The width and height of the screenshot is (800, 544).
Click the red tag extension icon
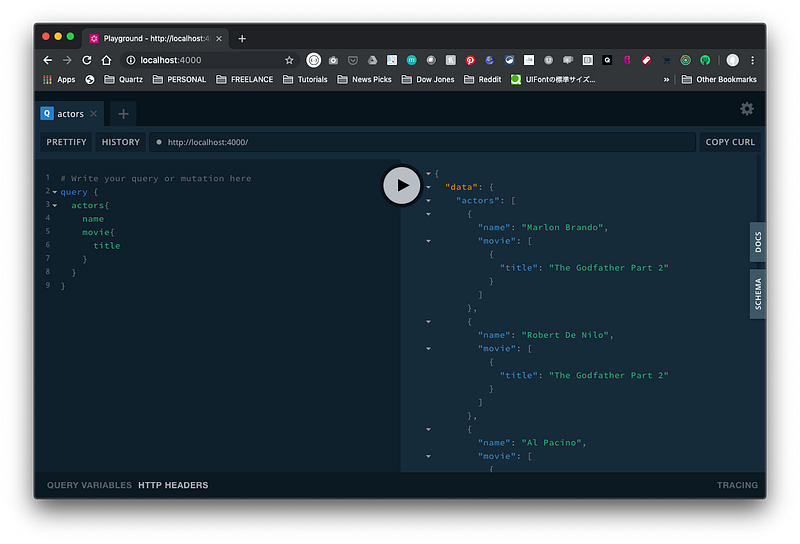pyautogui.click(x=646, y=60)
